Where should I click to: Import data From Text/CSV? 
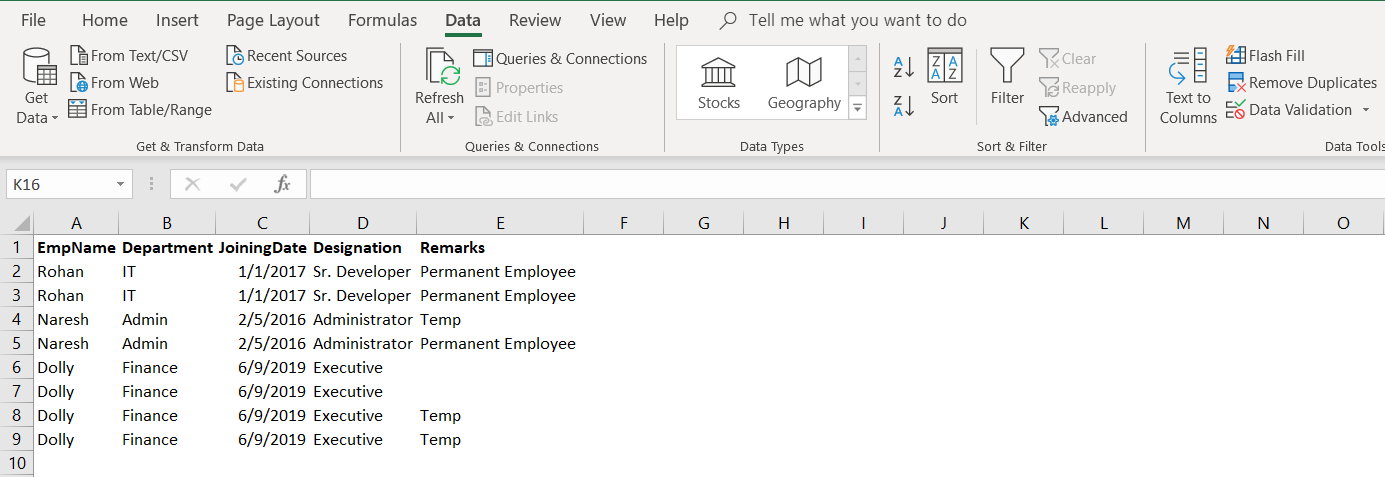coord(129,56)
